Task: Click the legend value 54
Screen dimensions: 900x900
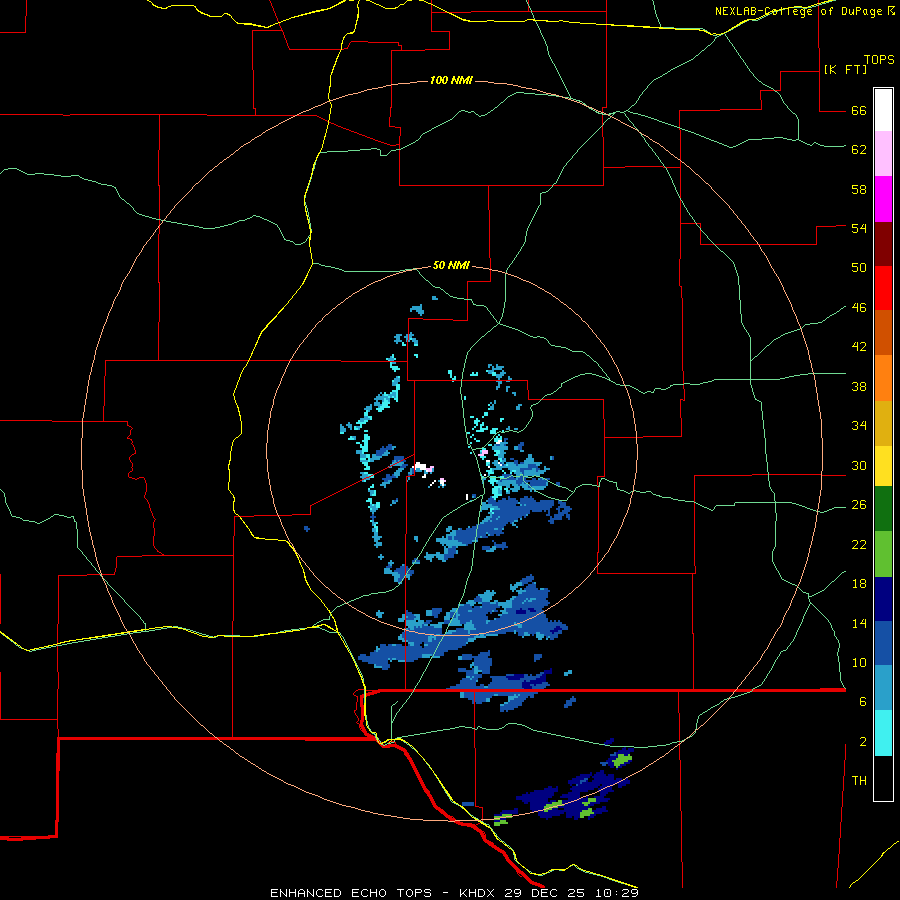Action: (x=859, y=228)
